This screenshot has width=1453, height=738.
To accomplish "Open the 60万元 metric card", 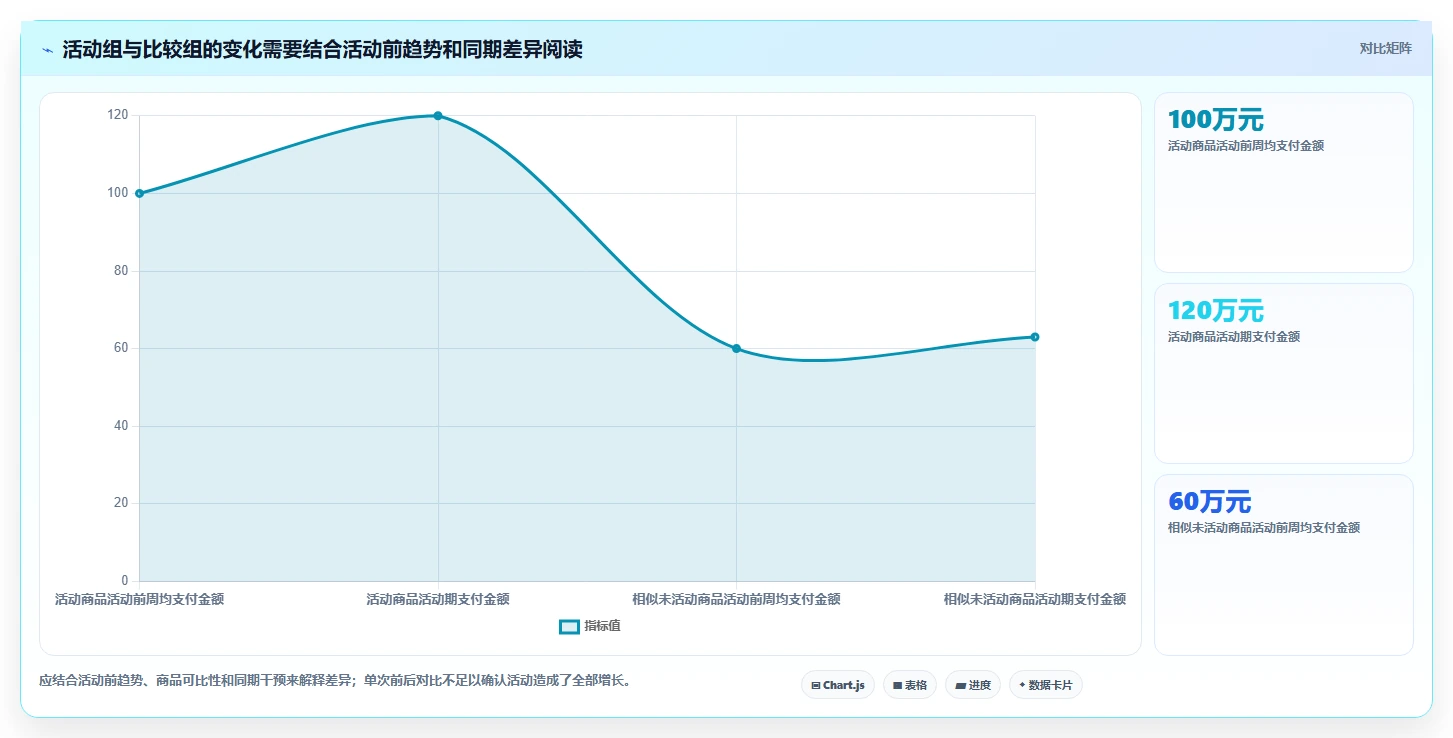I will (1284, 565).
